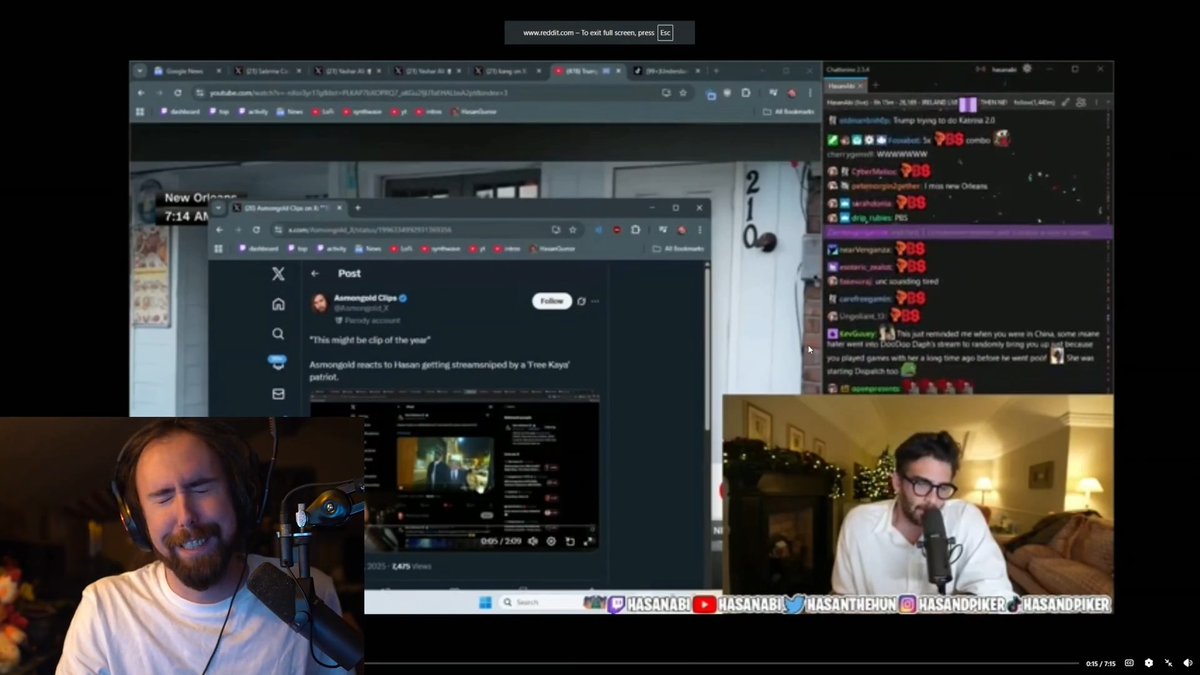Mute the outer video player volume
The image size is (1200, 675).
click(x=1187, y=663)
